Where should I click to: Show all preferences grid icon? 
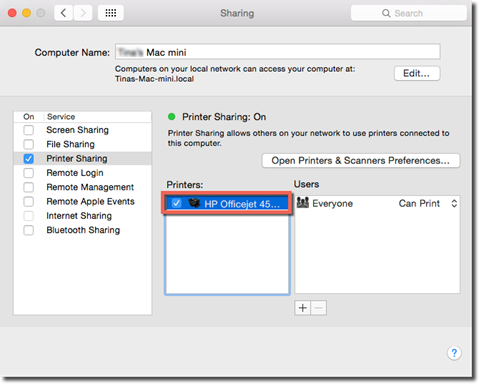(111, 13)
